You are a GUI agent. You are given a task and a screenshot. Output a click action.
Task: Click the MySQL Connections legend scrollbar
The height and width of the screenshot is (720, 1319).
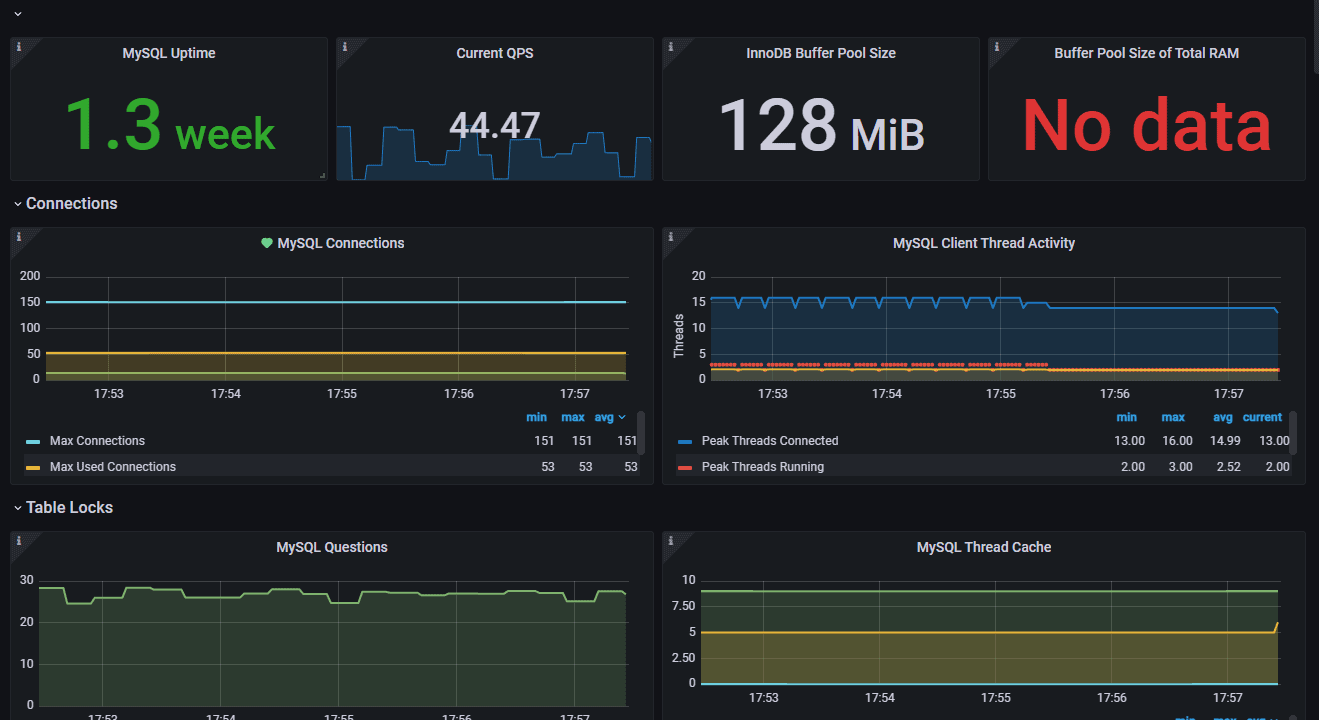tap(641, 432)
